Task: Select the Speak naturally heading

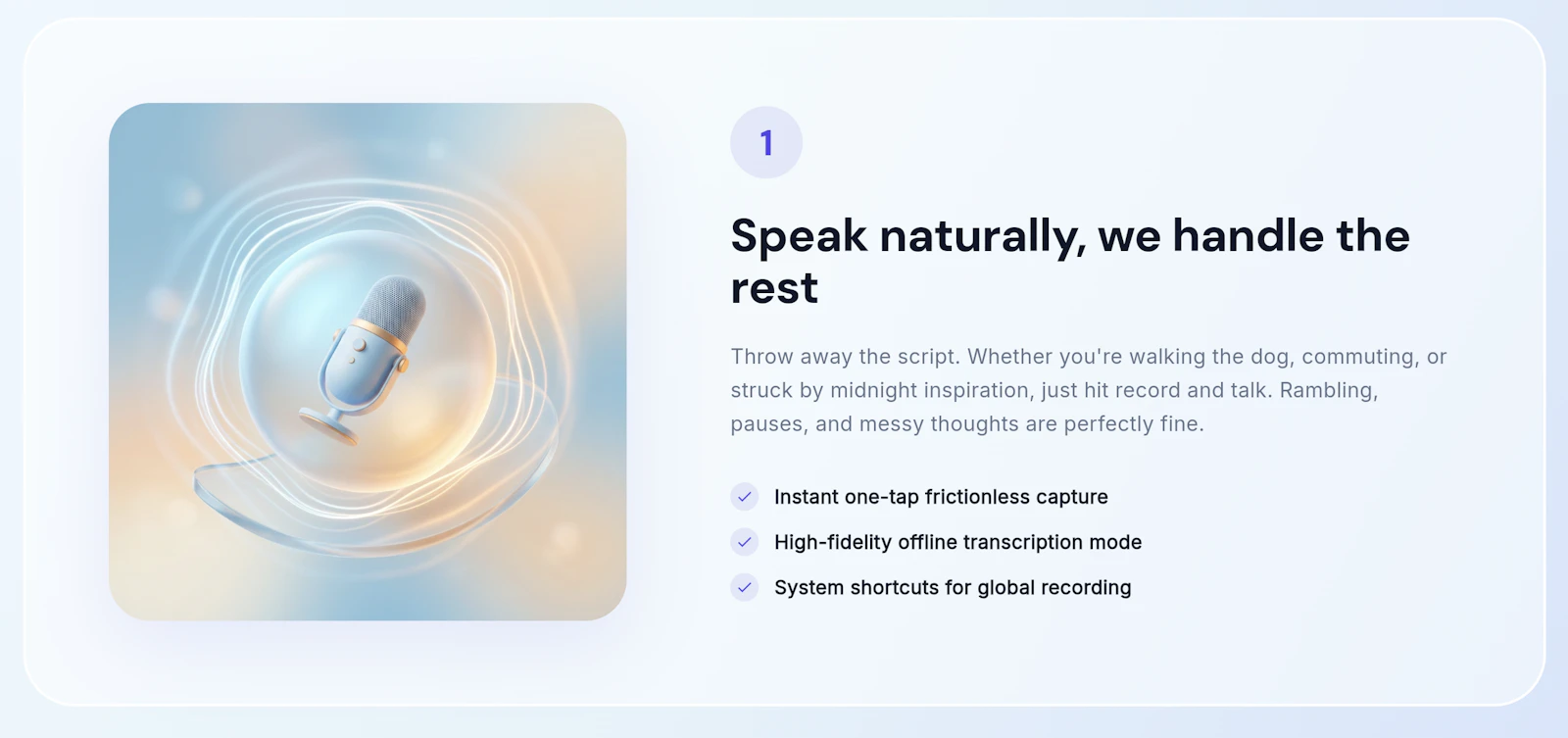Action: 1070,262
